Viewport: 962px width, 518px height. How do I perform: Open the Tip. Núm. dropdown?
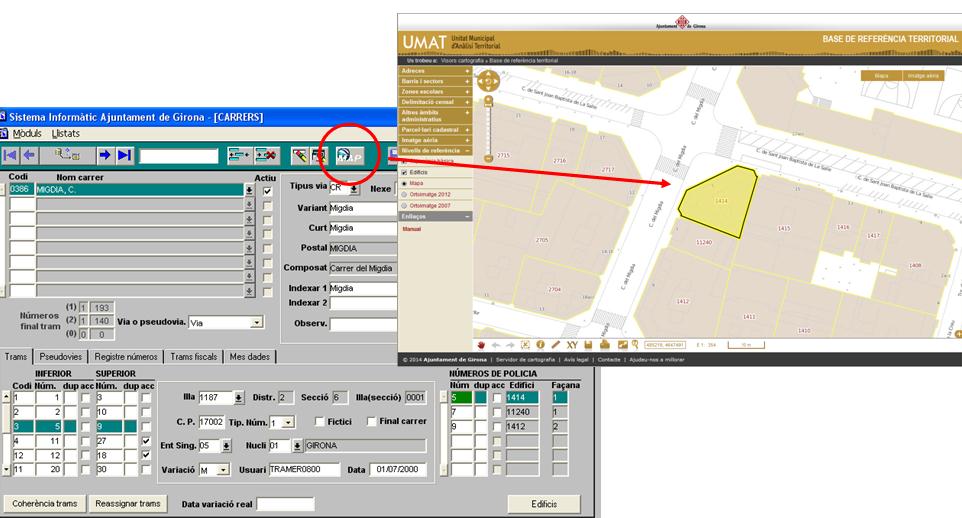click(288, 422)
